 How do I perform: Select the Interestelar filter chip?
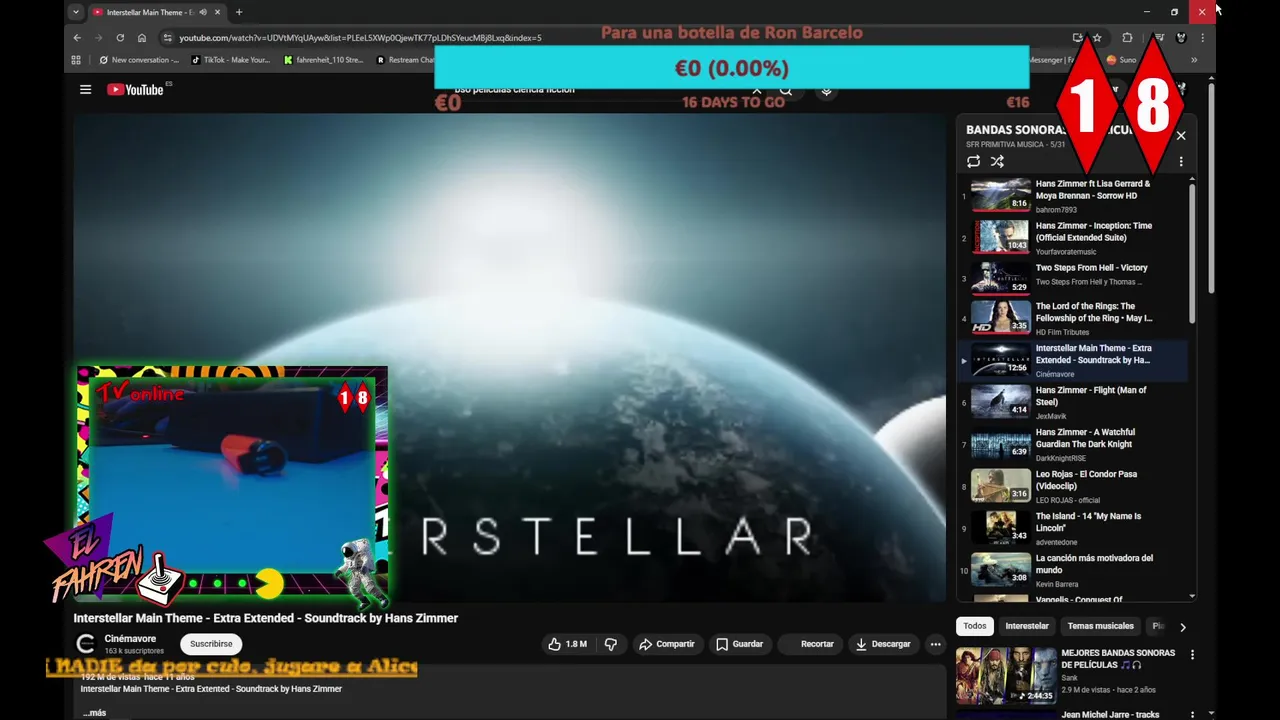[1027, 626]
